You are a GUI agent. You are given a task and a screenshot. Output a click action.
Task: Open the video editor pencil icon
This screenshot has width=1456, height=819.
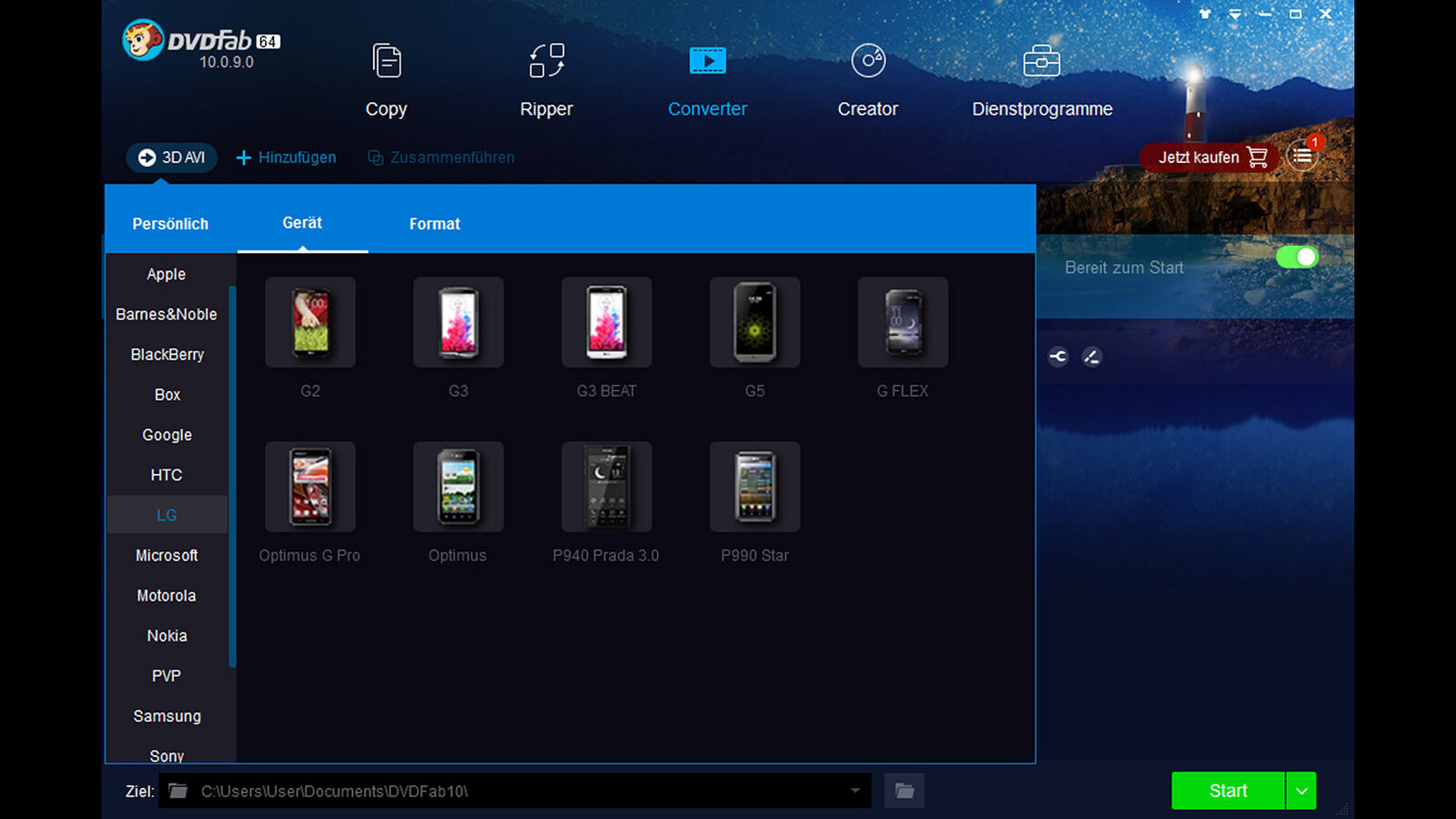[1091, 358]
